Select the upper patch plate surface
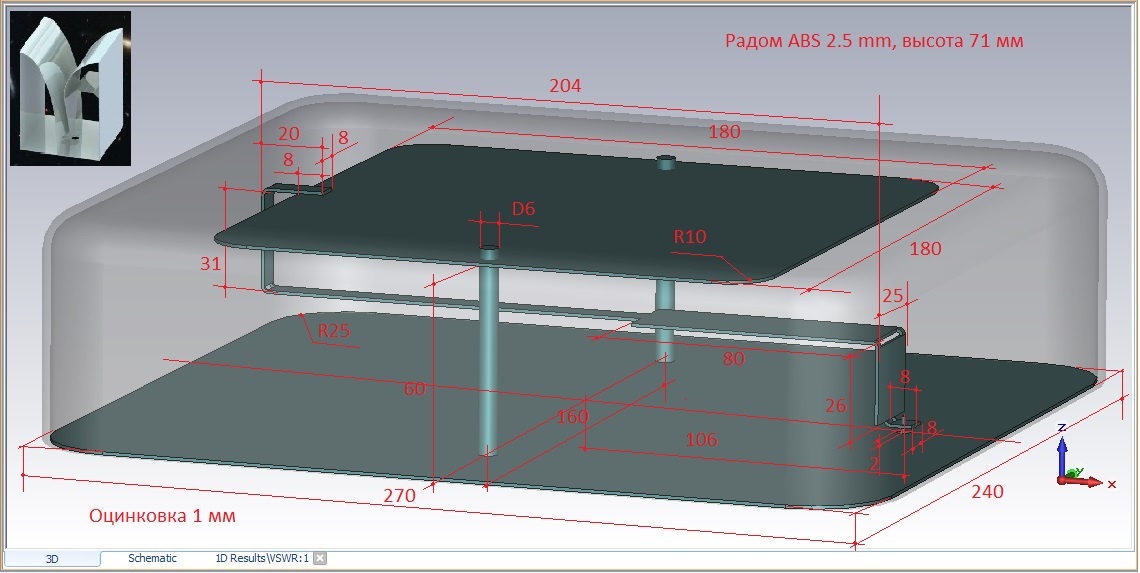The width and height of the screenshot is (1140, 573). (582, 211)
